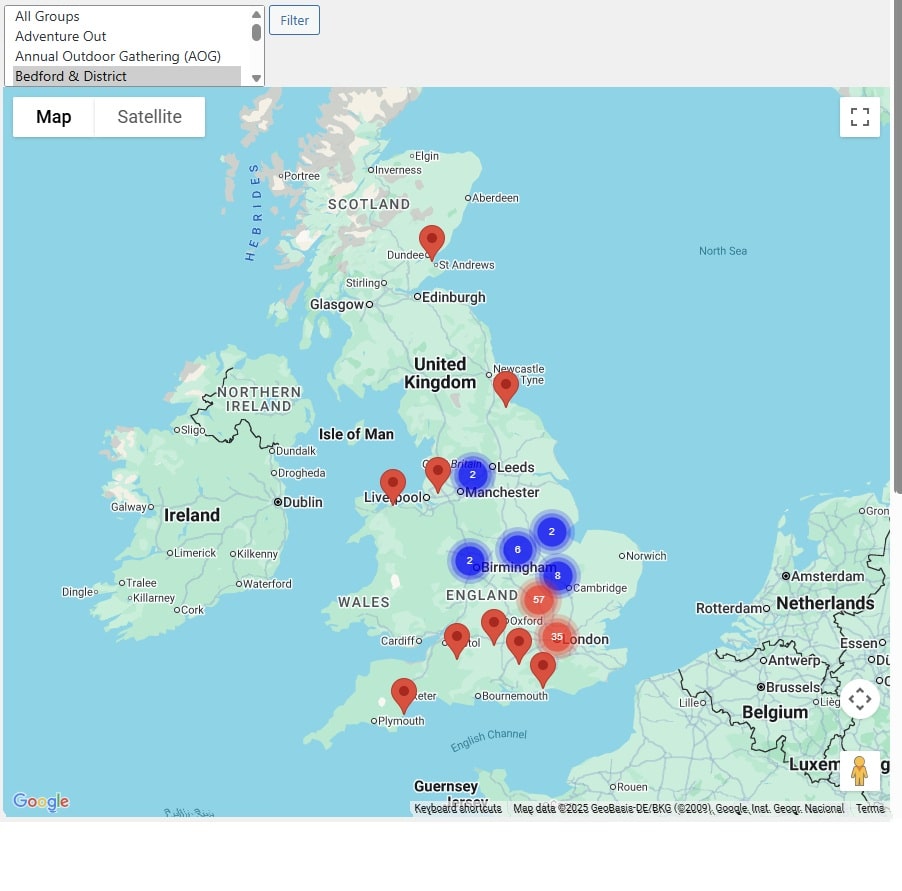Screen dimensions: 902x891
Task: Open map camera controls
Action: click(859, 699)
